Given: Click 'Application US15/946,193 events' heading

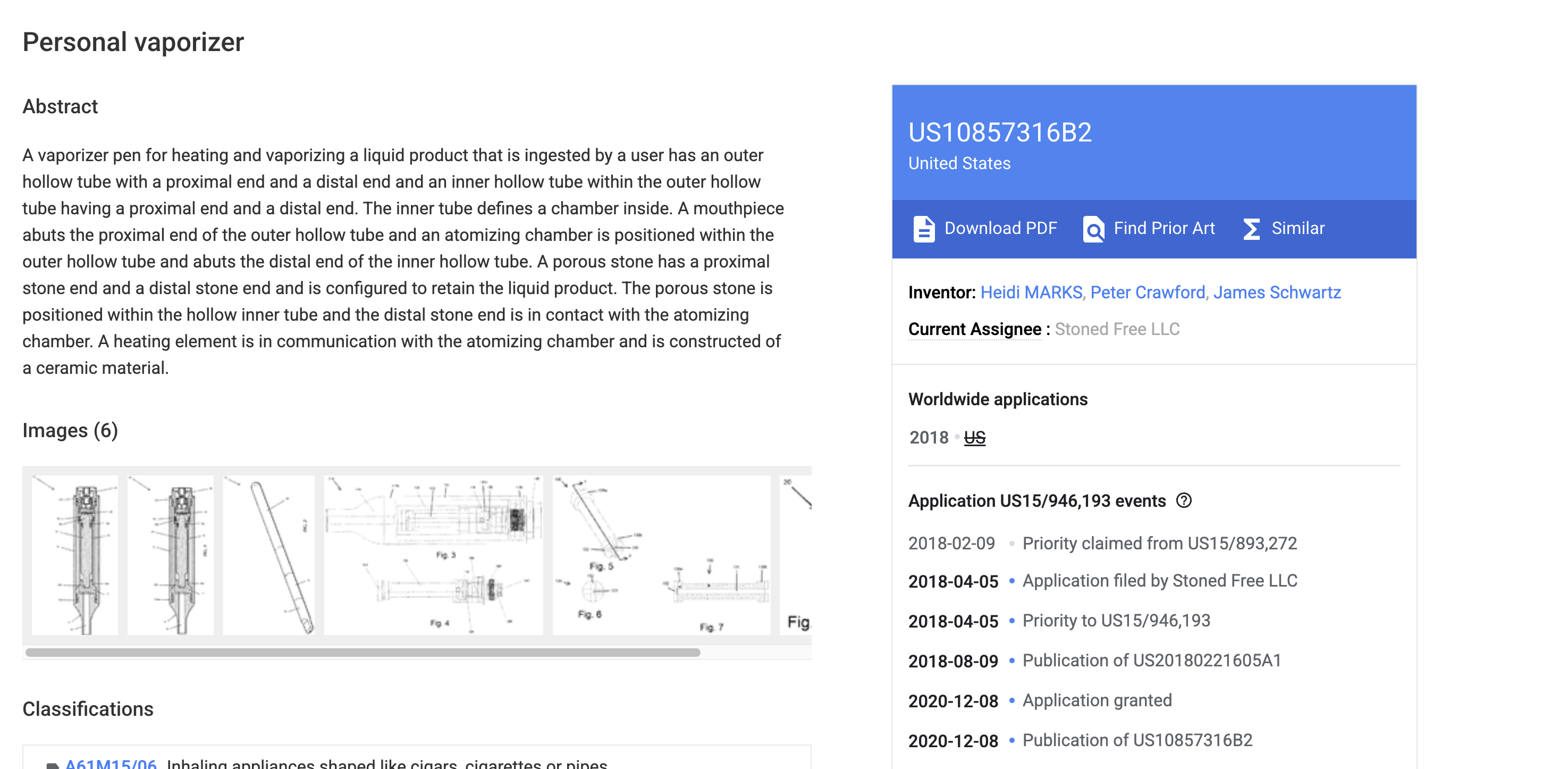Looking at the screenshot, I should [x=1036, y=500].
